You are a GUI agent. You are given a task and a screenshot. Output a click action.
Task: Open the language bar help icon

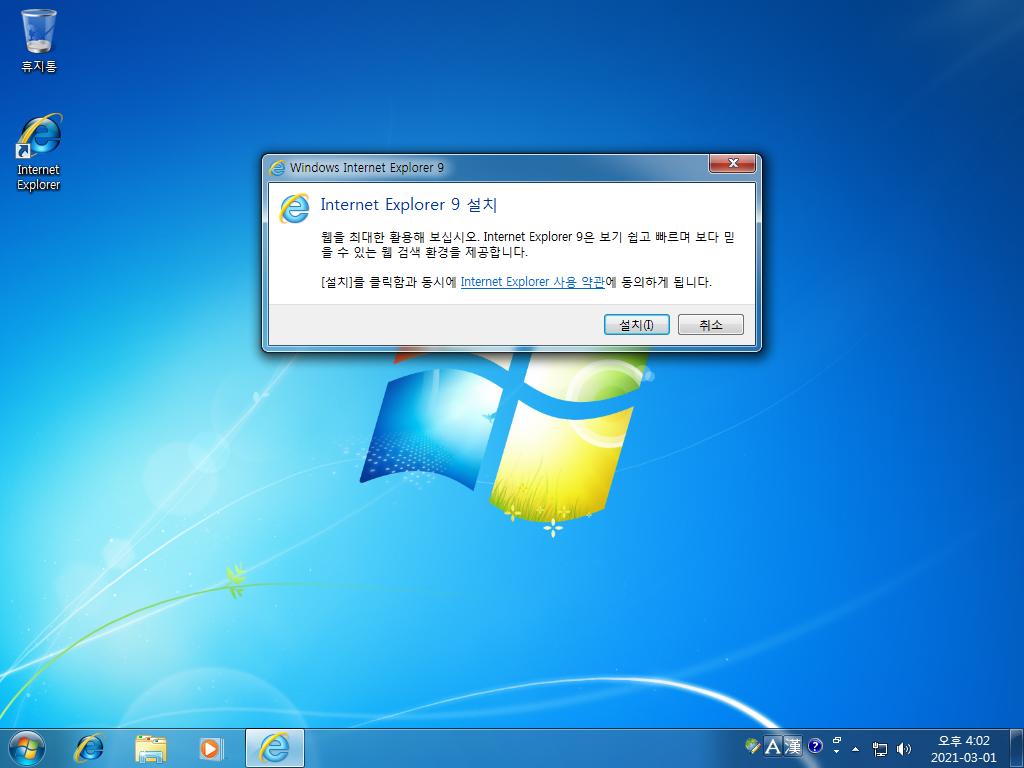click(815, 746)
